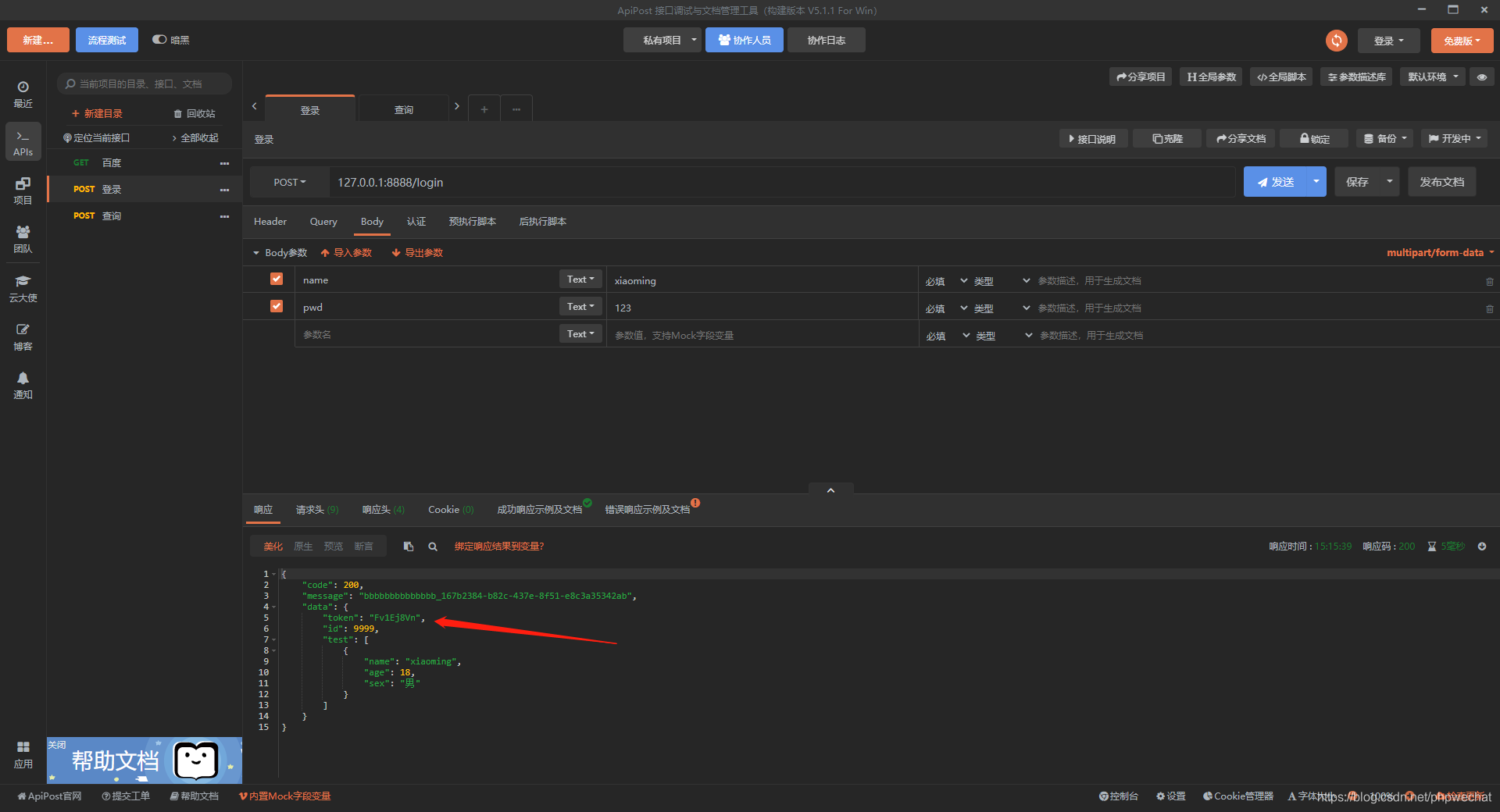Switch to the Header tab
Viewport: 1500px width, 812px height.
pyautogui.click(x=270, y=222)
